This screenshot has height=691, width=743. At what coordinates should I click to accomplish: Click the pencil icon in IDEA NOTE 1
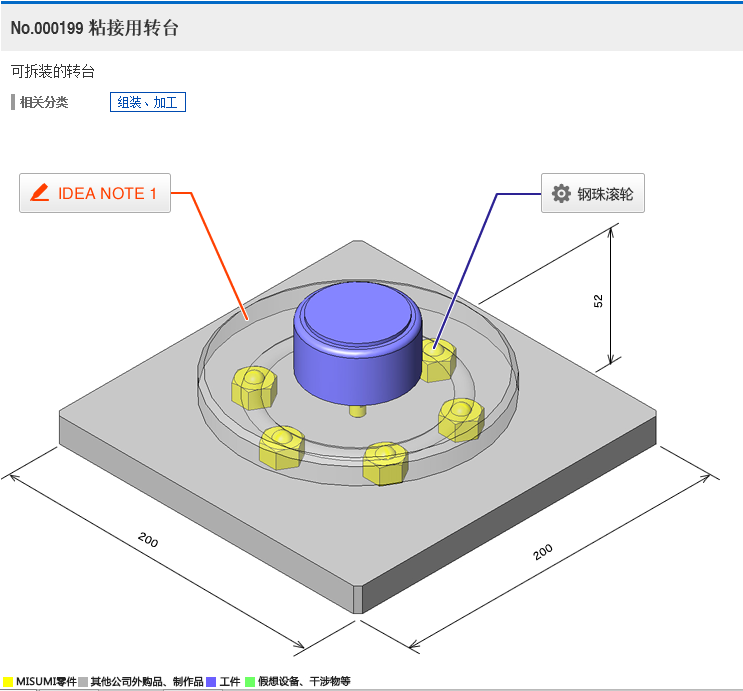pyautogui.click(x=40, y=192)
